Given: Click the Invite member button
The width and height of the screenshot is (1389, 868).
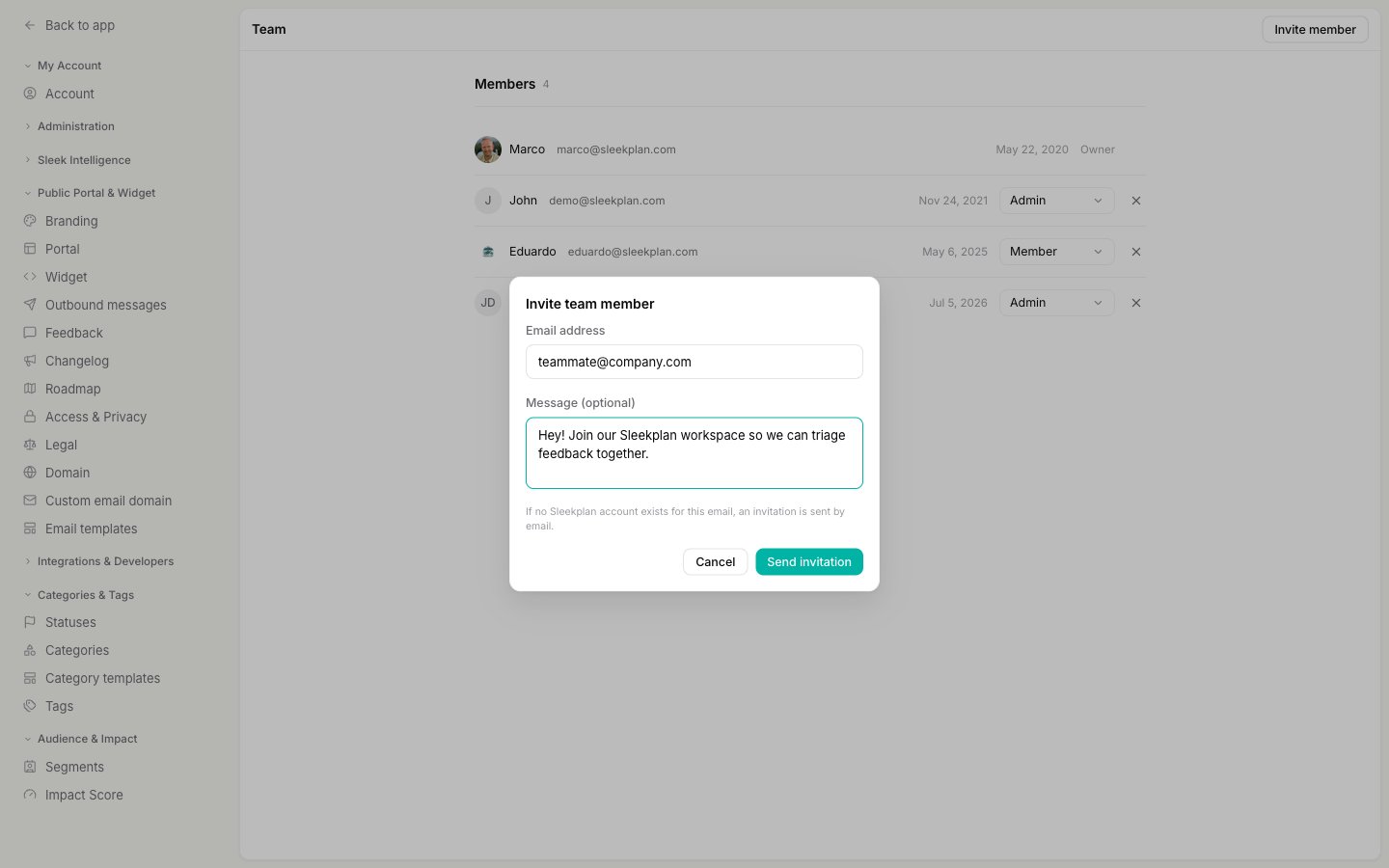Looking at the screenshot, I should [1315, 30].
